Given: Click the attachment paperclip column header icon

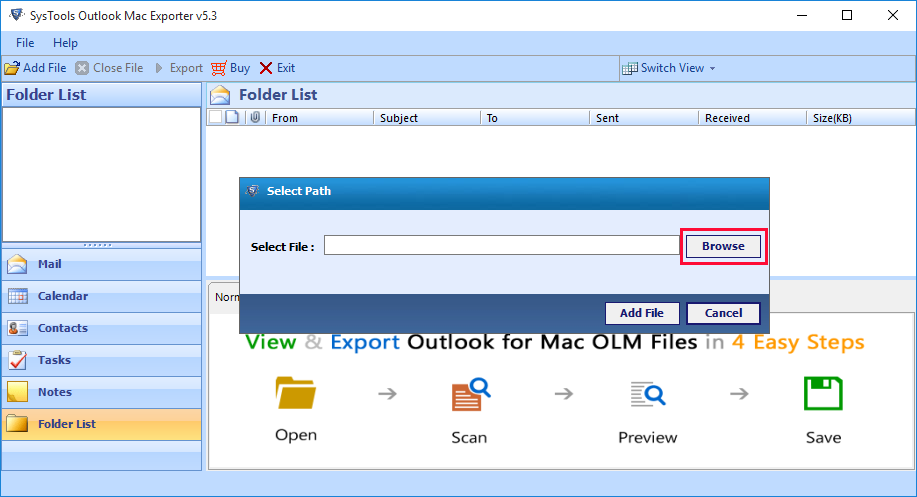Looking at the screenshot, I should point(255,118).
